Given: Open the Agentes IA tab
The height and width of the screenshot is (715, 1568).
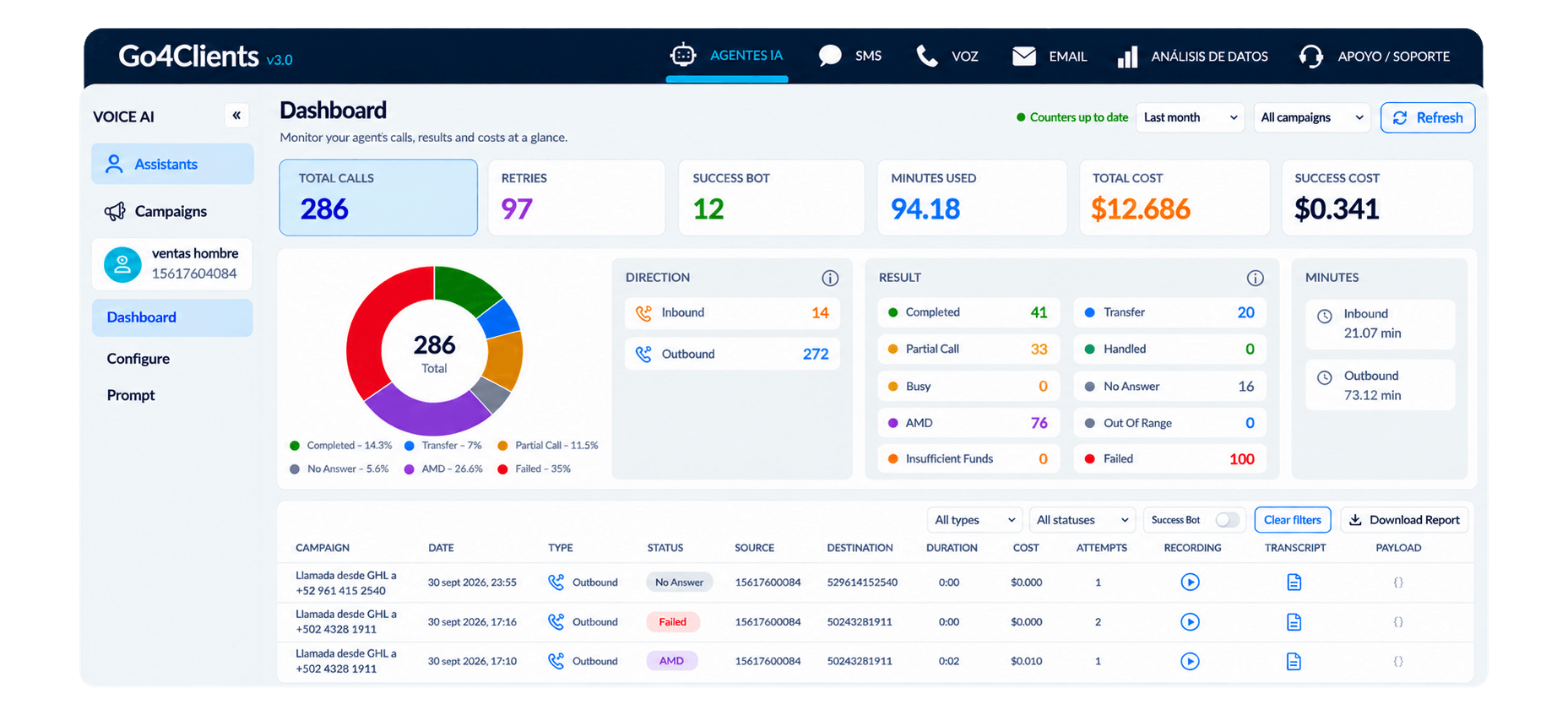Looking at the screenshot, I should click(727, 56).
